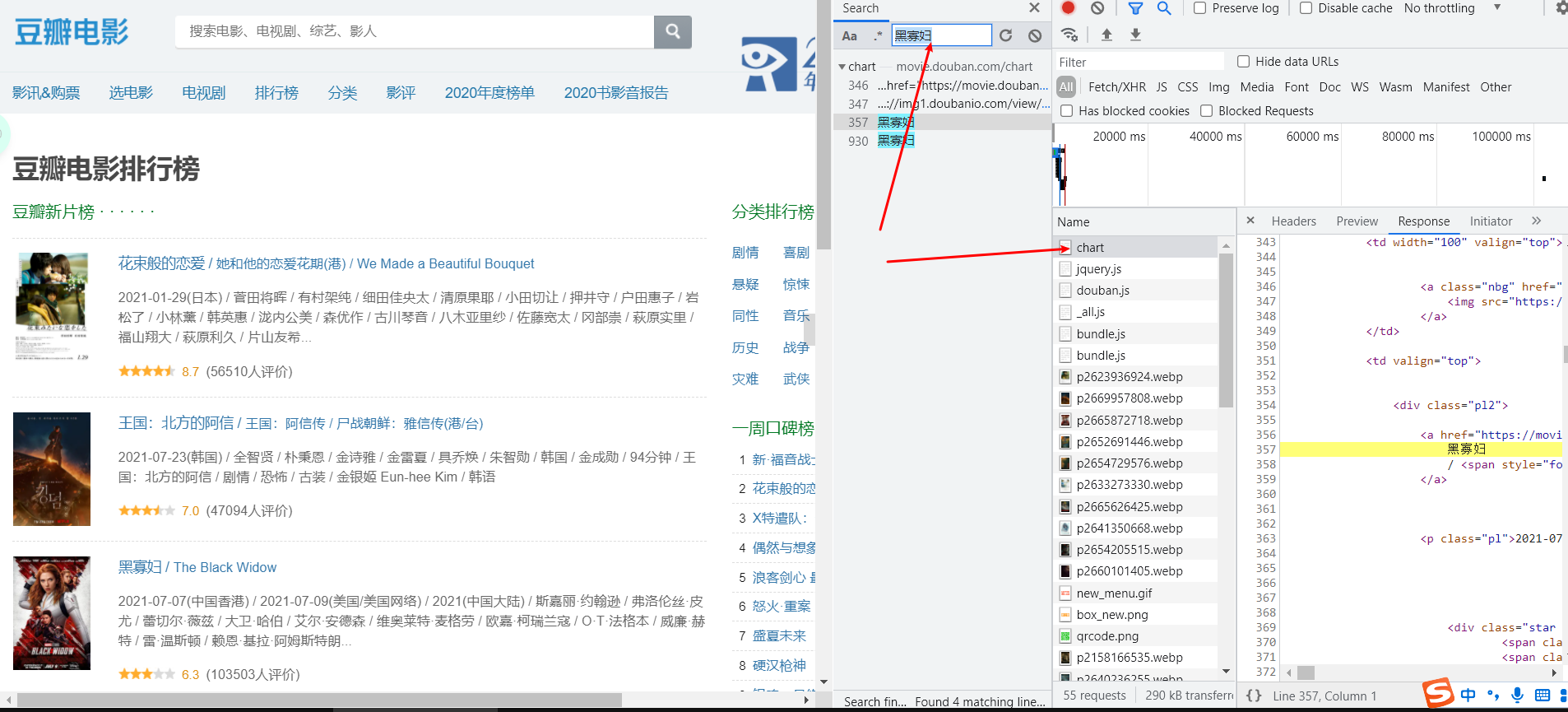The image size is (1568, 712).
Task: Click the 豆瓣电影 logo
Action: click(72, 32)
